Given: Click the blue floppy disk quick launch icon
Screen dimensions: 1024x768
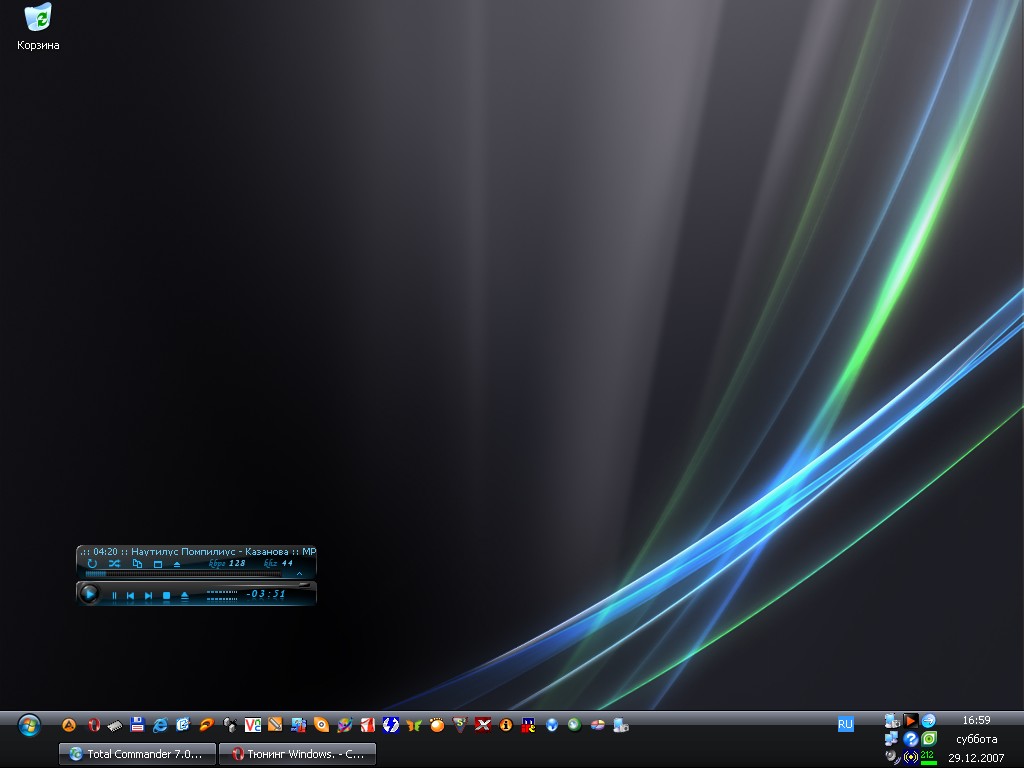Looking at the screenshot, I should pyautogui.click(x=138, y=725).
